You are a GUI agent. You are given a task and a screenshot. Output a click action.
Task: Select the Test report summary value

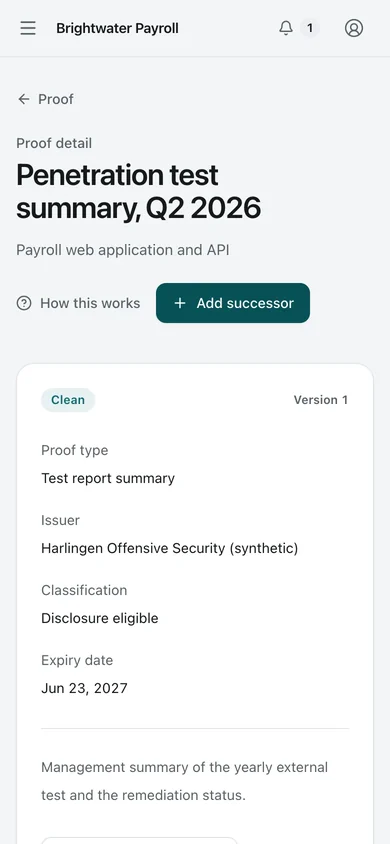pos(108,479)
